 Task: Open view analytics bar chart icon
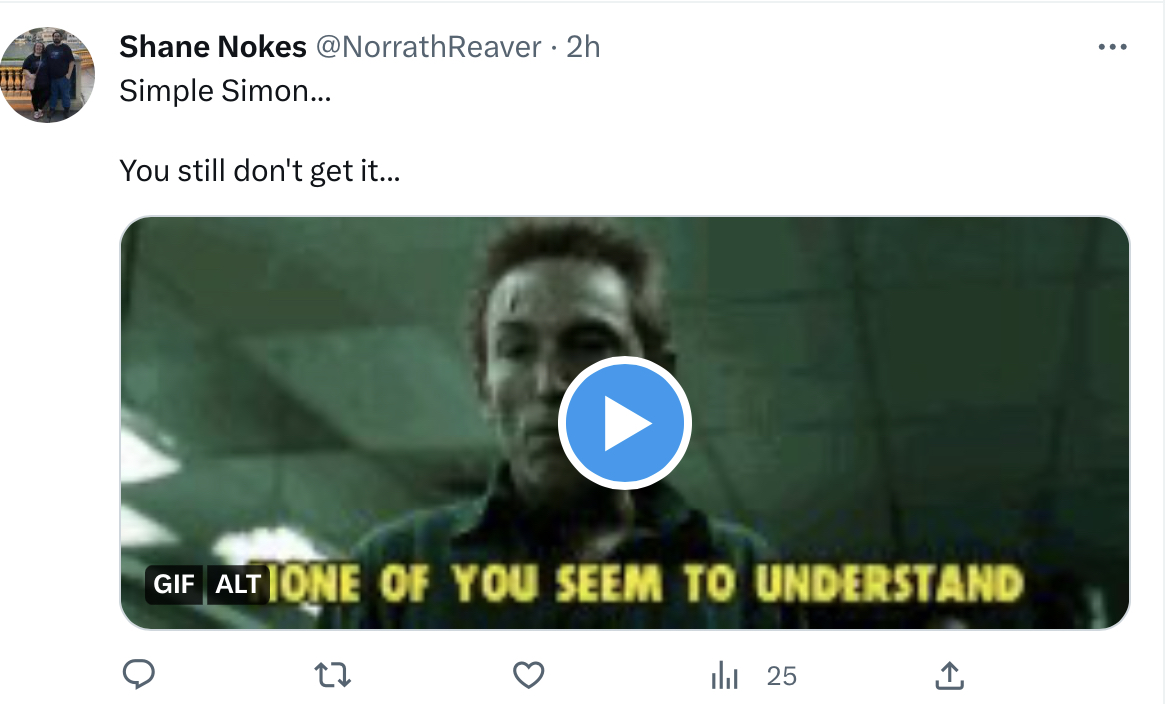[x=724, y=675]
